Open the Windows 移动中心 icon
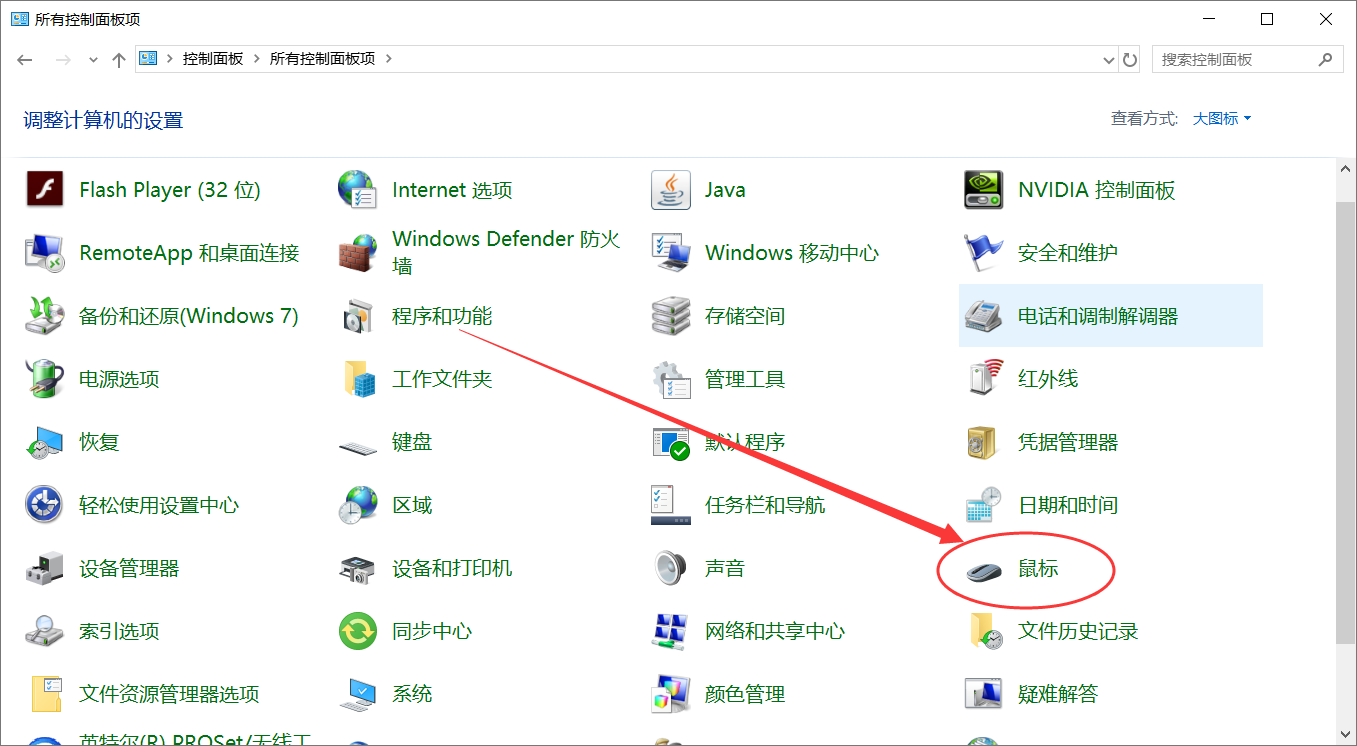Screen dimensions: 1357x746 [670, 253]
